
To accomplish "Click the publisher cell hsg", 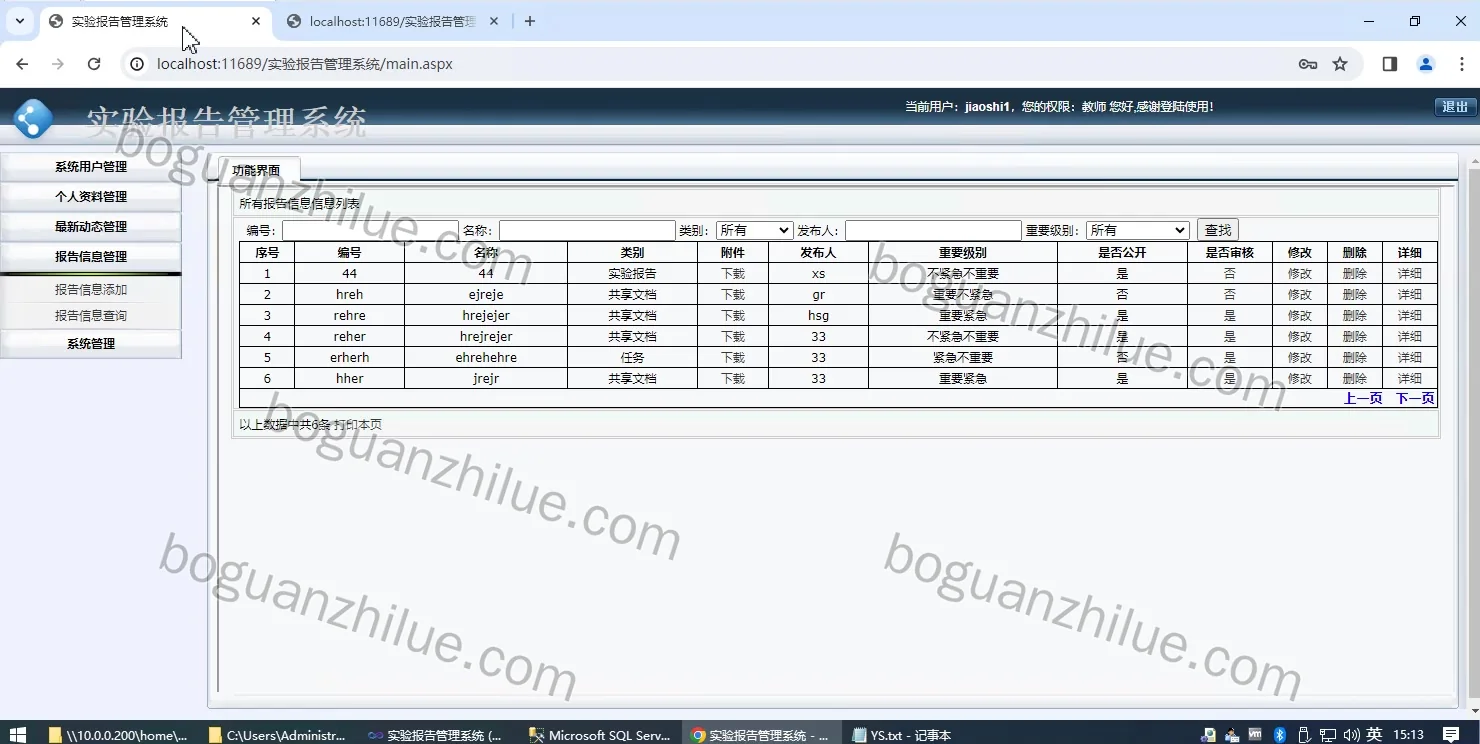I will (819, 316).
